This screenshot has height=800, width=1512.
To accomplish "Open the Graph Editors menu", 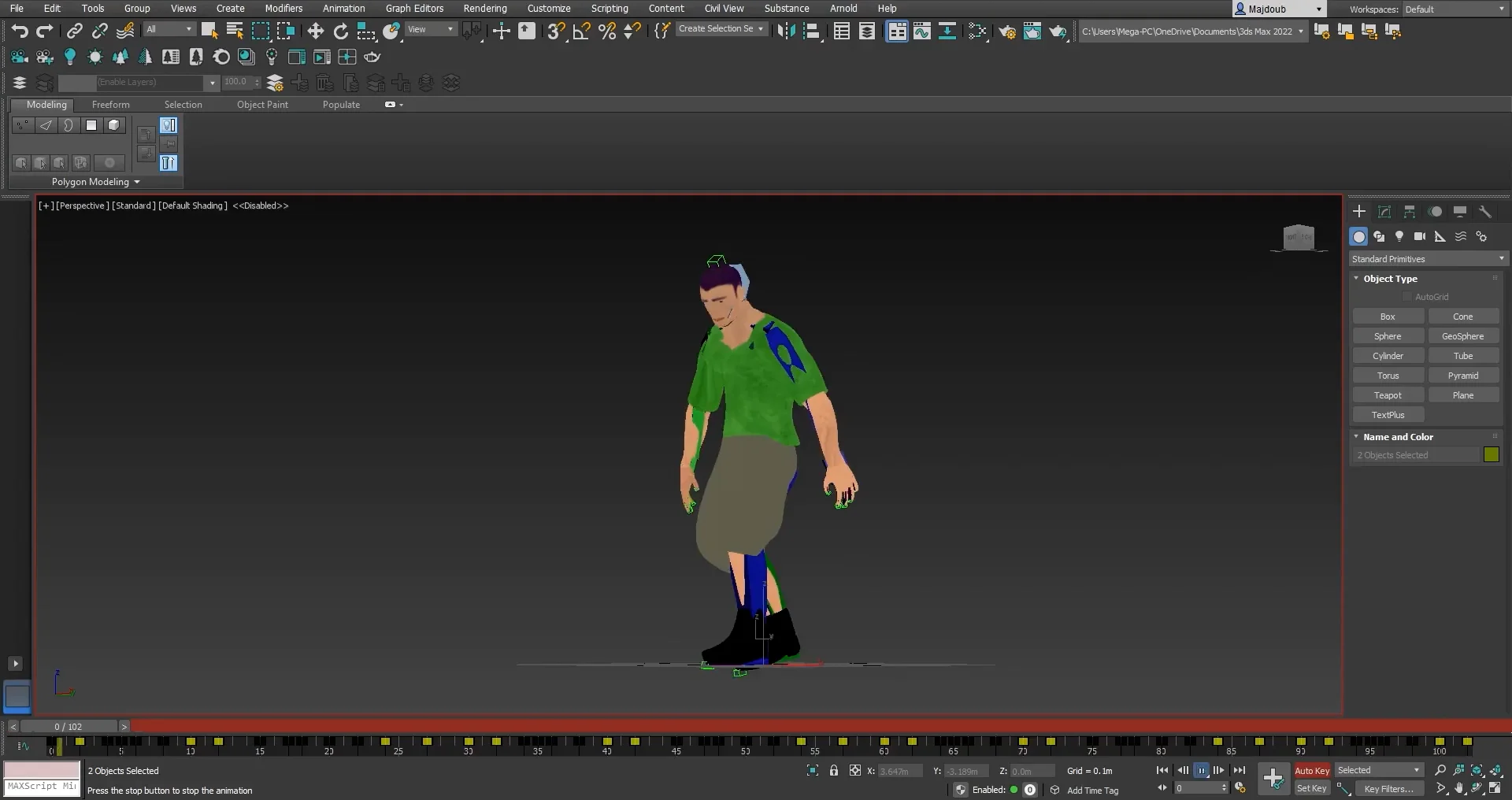I will click(x=414, y=9).
